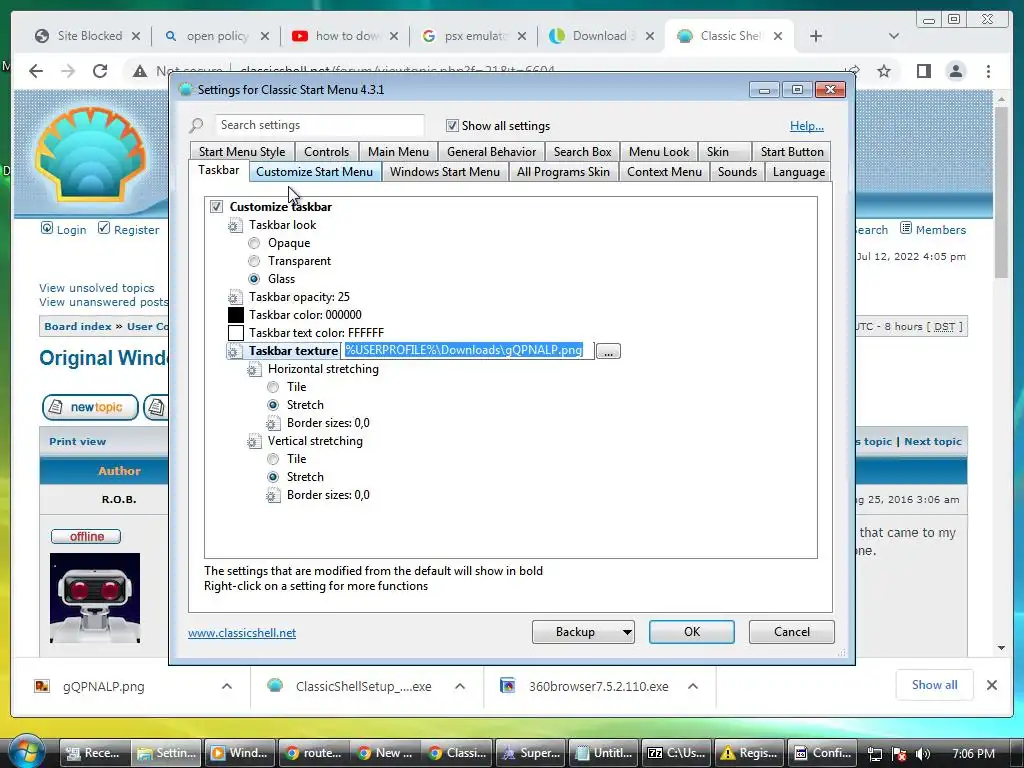This screenshot has height=768, width=1024.
Task: Click Chrome's reload page icon
Action: (x=99, y=71)
